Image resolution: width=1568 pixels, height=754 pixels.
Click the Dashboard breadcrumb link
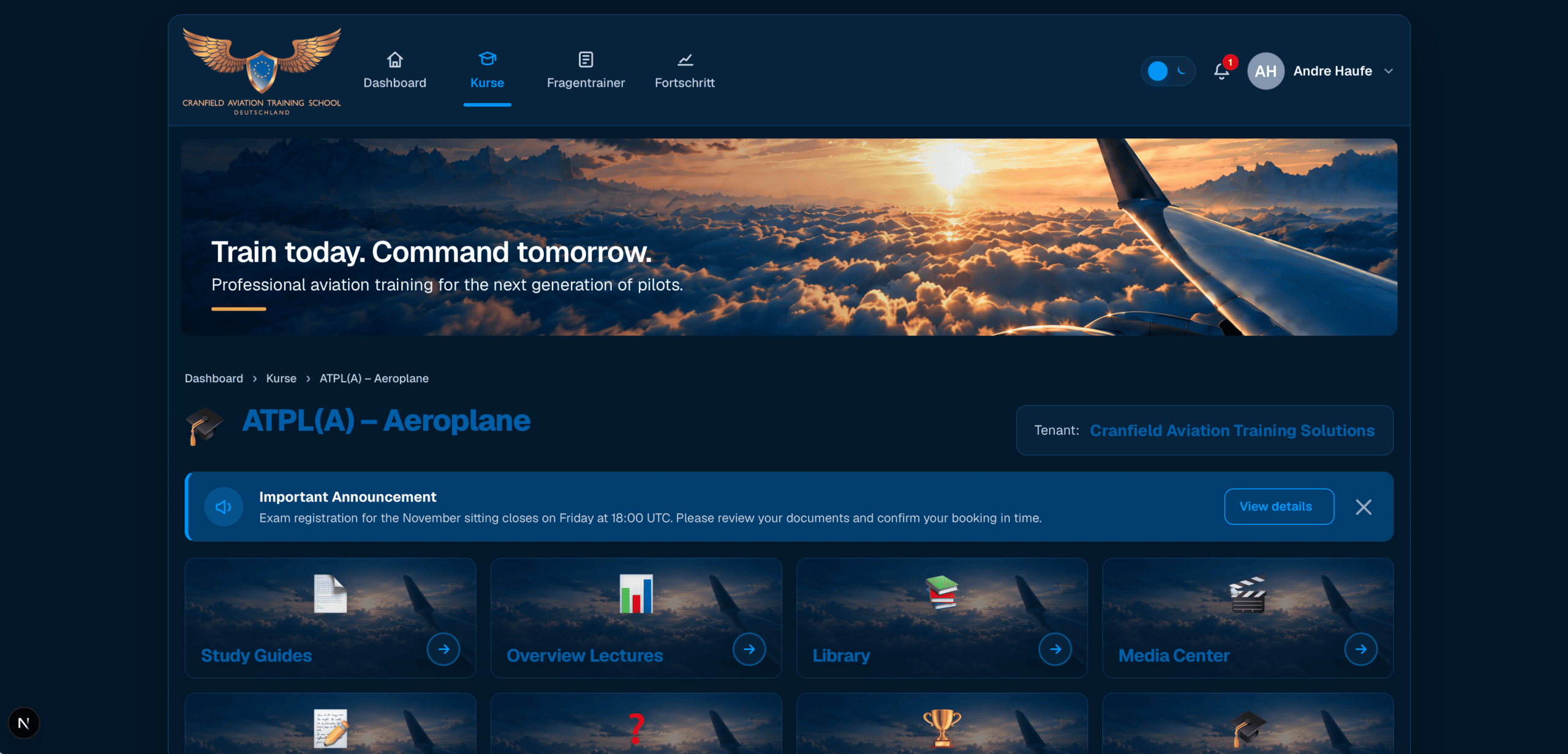tap(214, 378)
